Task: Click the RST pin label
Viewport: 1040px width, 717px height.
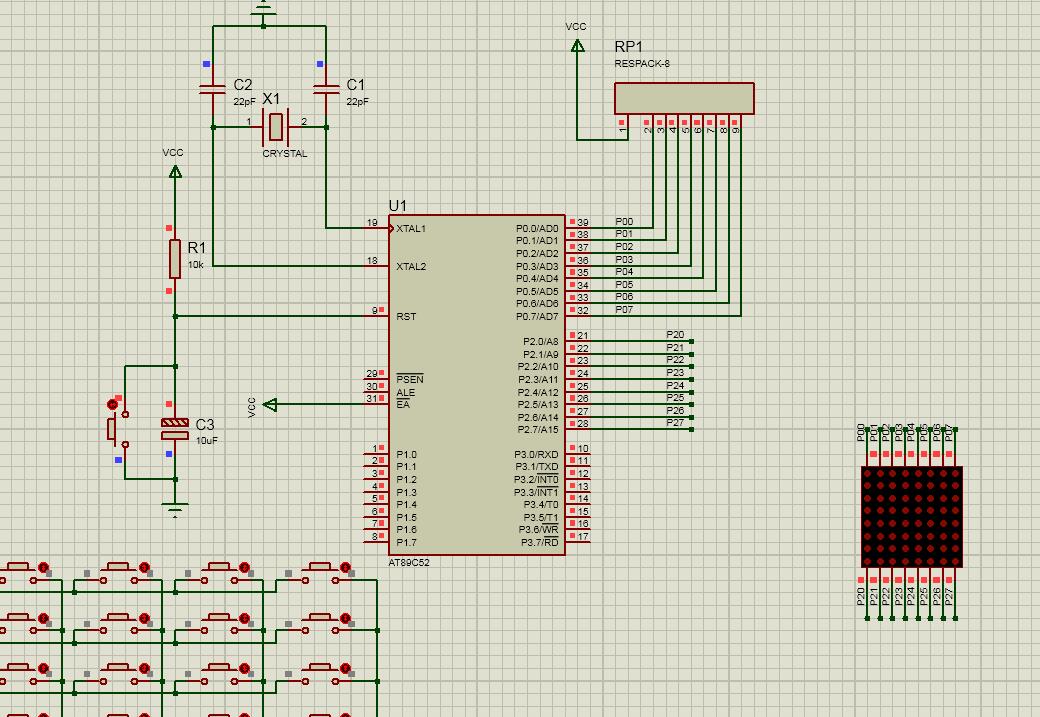Action: tap(406, 316)
